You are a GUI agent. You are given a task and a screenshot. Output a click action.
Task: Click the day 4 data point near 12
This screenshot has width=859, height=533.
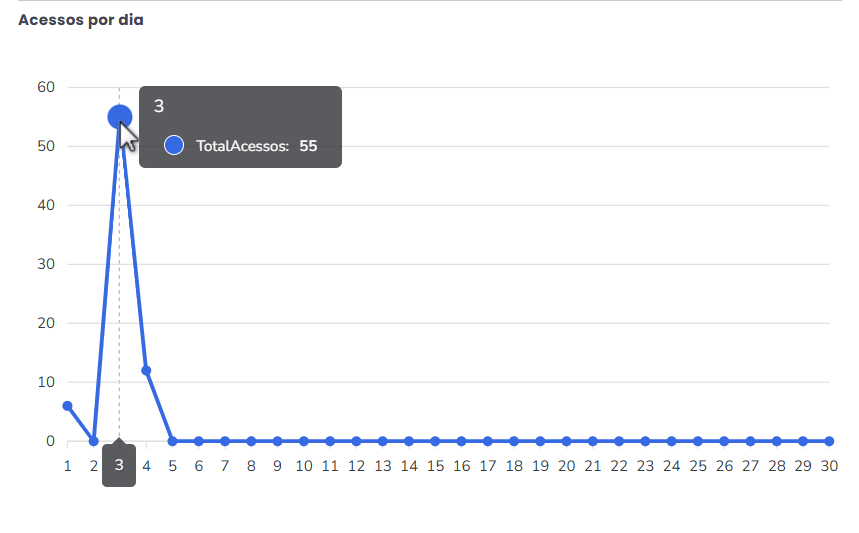coord(146,370)
